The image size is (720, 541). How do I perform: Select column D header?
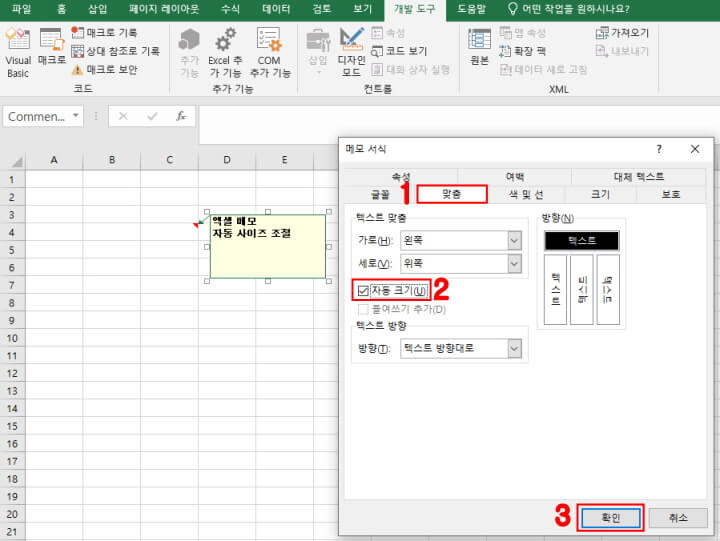[227, 160]
